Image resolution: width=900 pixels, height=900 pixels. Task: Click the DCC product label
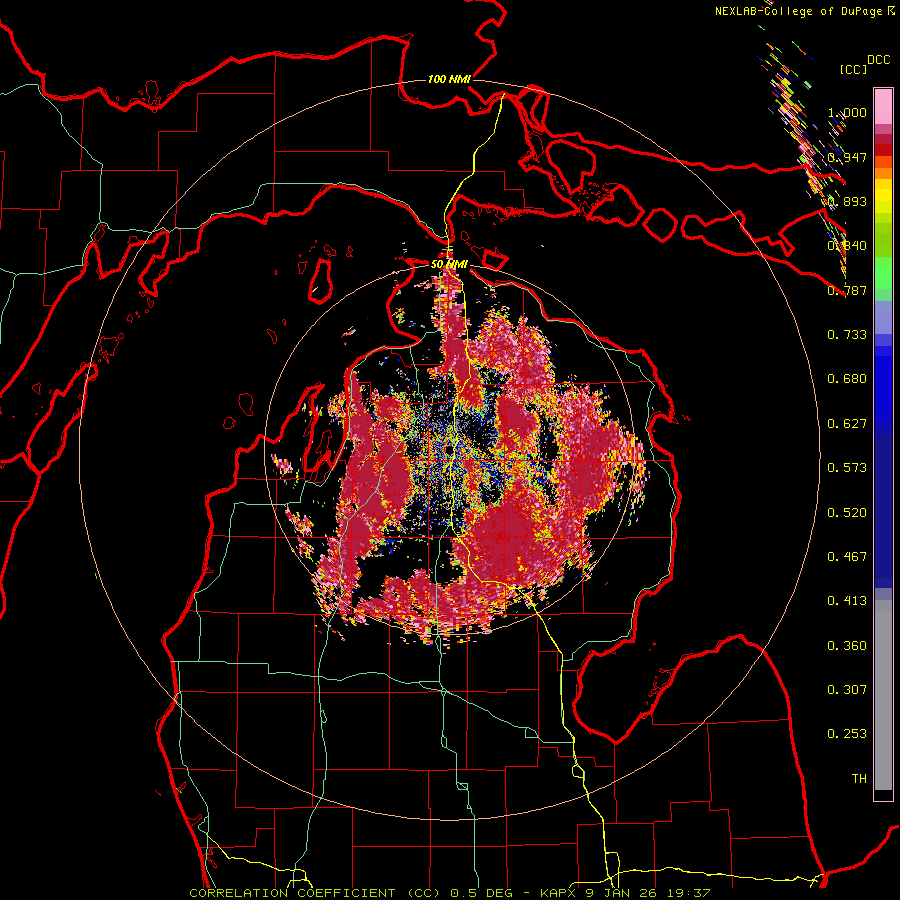[x=878, y=60]
